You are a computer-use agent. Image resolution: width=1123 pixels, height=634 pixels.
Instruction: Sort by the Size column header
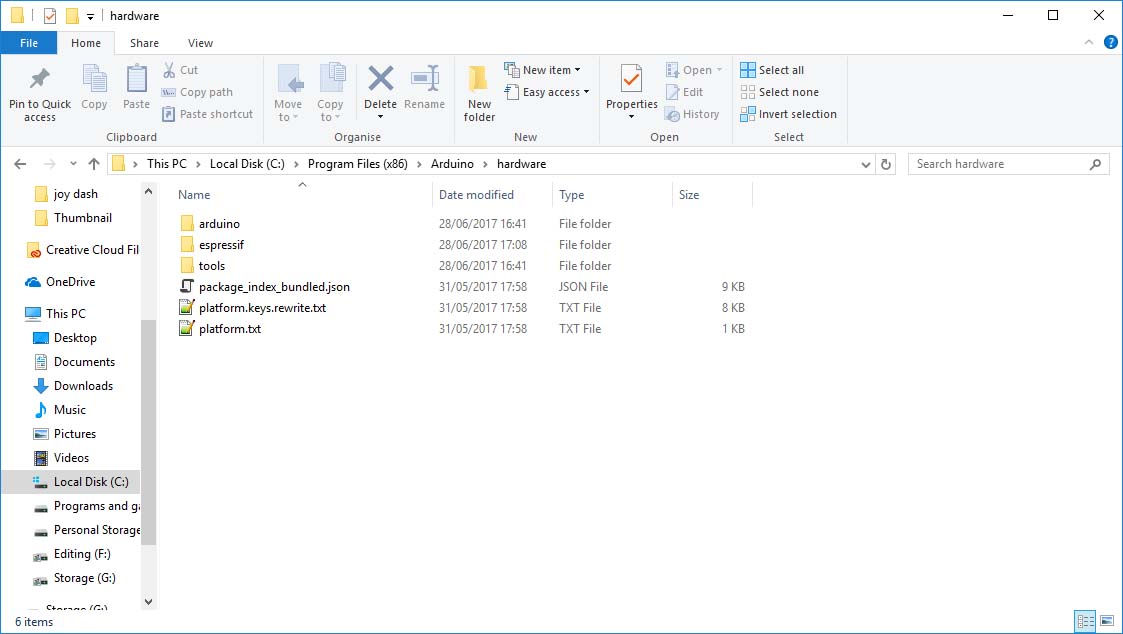[689, 195]
